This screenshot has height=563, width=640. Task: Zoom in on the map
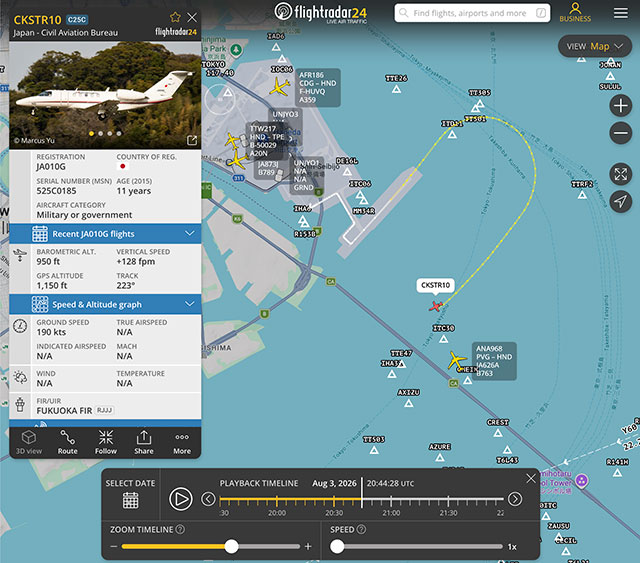[x=621, y=106]
